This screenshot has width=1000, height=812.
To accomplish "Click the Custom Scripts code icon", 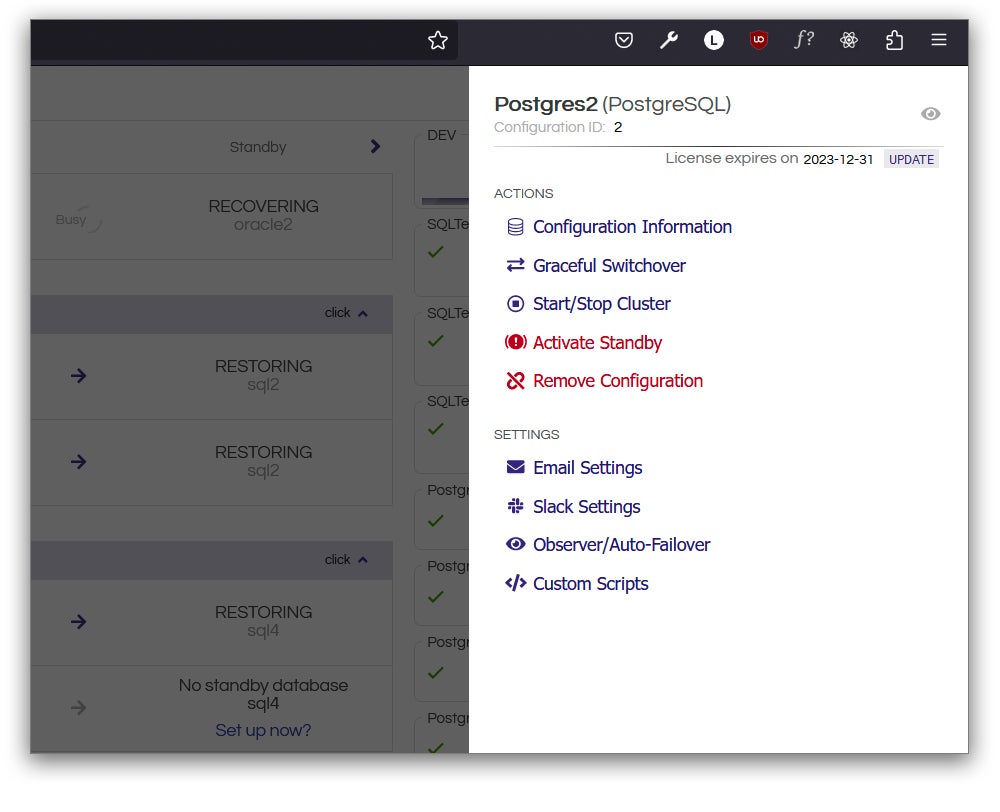I will (x=515, y=584).
